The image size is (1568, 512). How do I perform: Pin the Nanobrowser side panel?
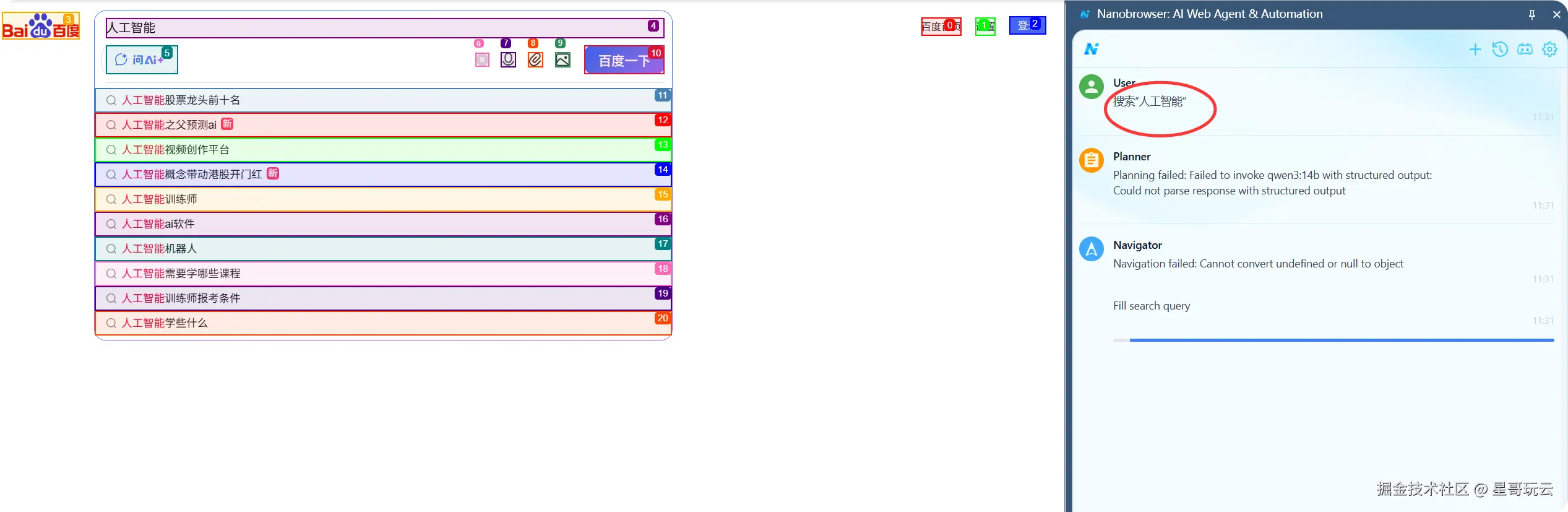(x=1532, y=14)
